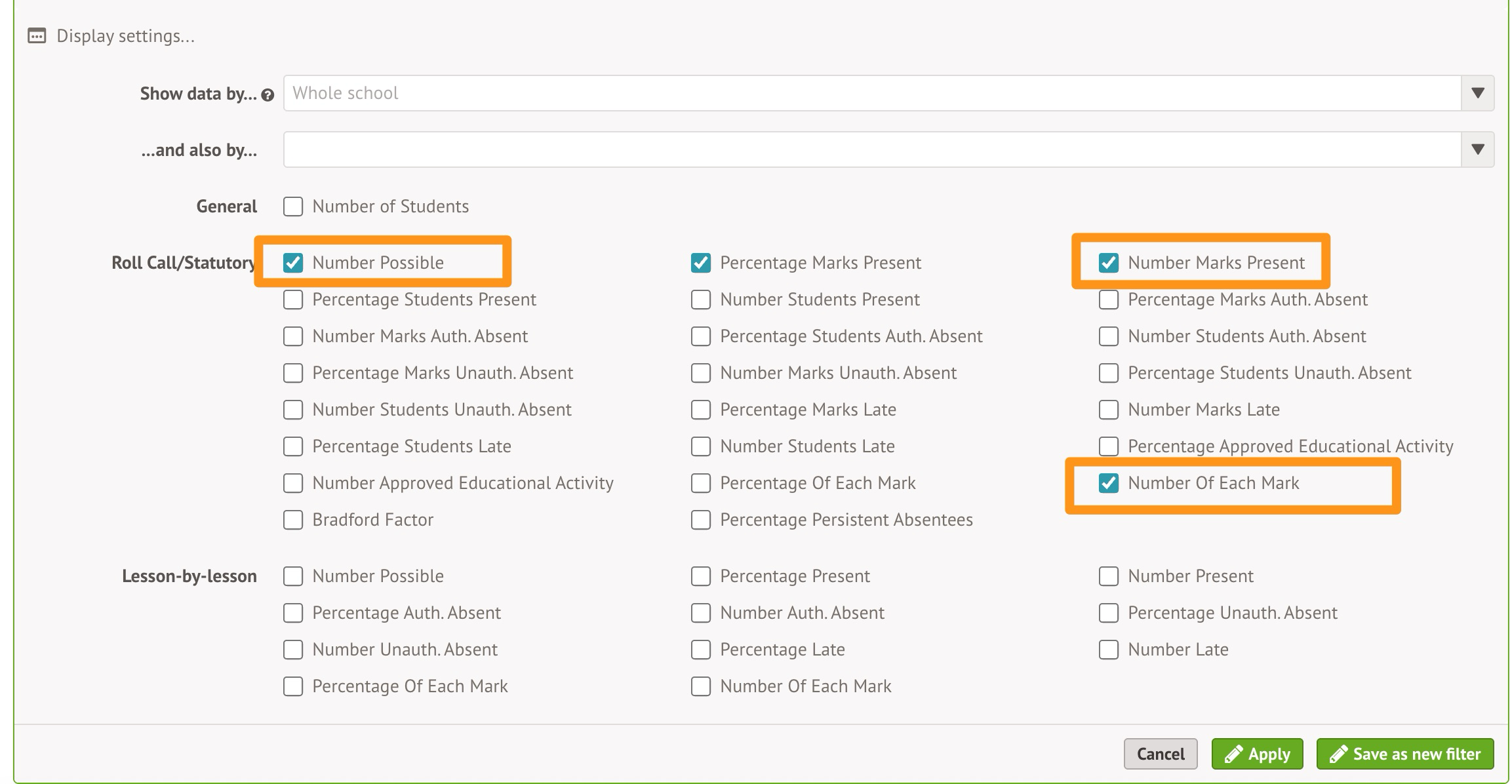Image resolution: width=1512 pixels, height=784 pixels.
Task: Tick the Bradford Factor checkbox
Action: [x=293, y=520]
